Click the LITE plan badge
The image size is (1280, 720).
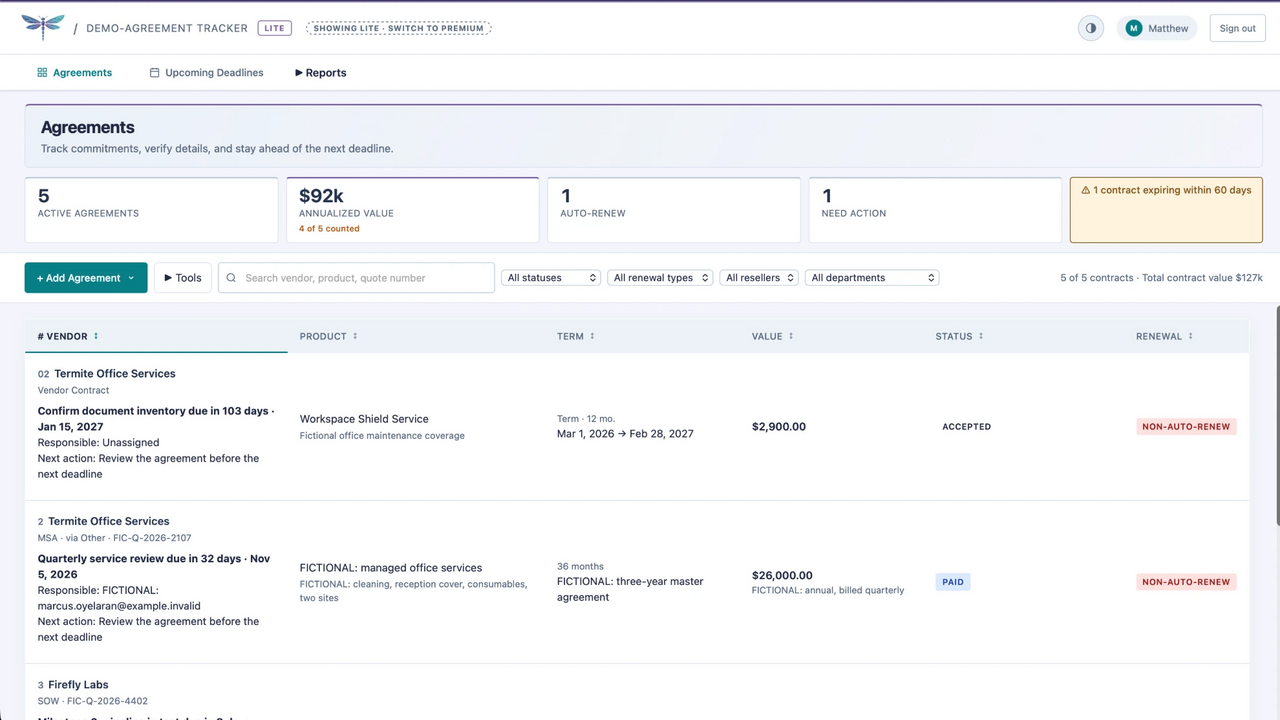(274, 28)
